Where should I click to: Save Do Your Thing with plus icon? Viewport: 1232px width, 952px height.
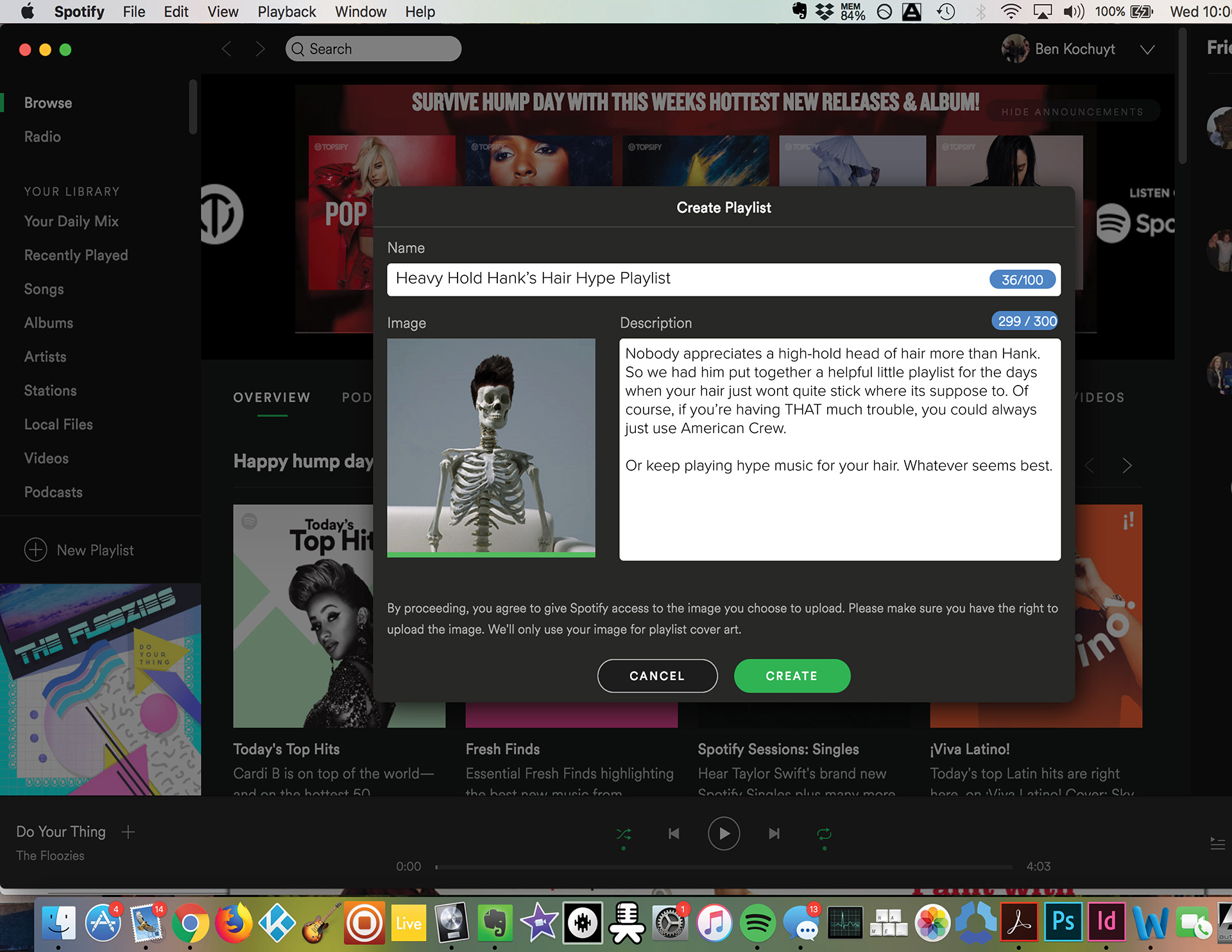[128, 832]
